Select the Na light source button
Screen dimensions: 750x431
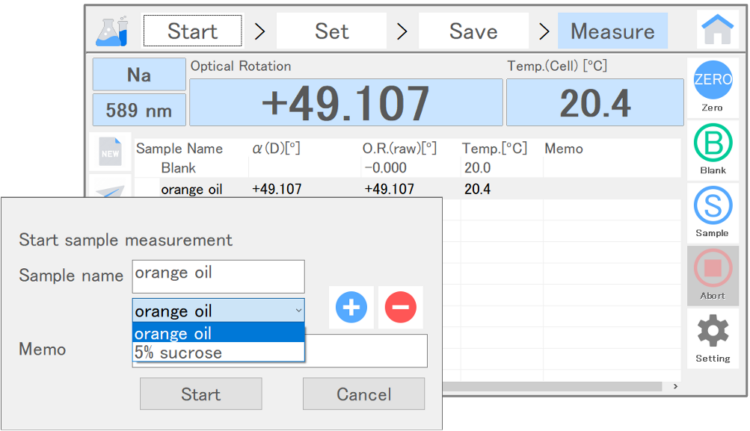click(138, 75)
